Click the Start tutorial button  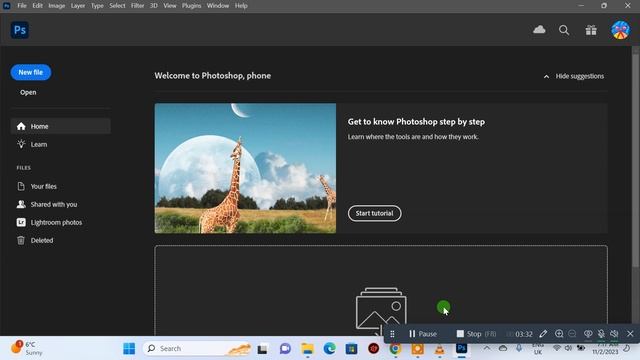(374, 213)
